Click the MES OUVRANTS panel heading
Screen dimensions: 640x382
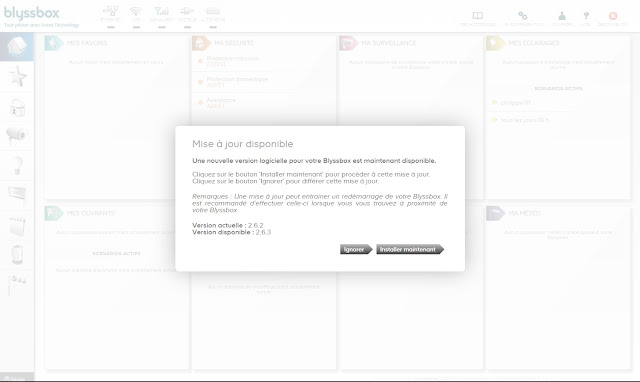(x=91, y=213)
